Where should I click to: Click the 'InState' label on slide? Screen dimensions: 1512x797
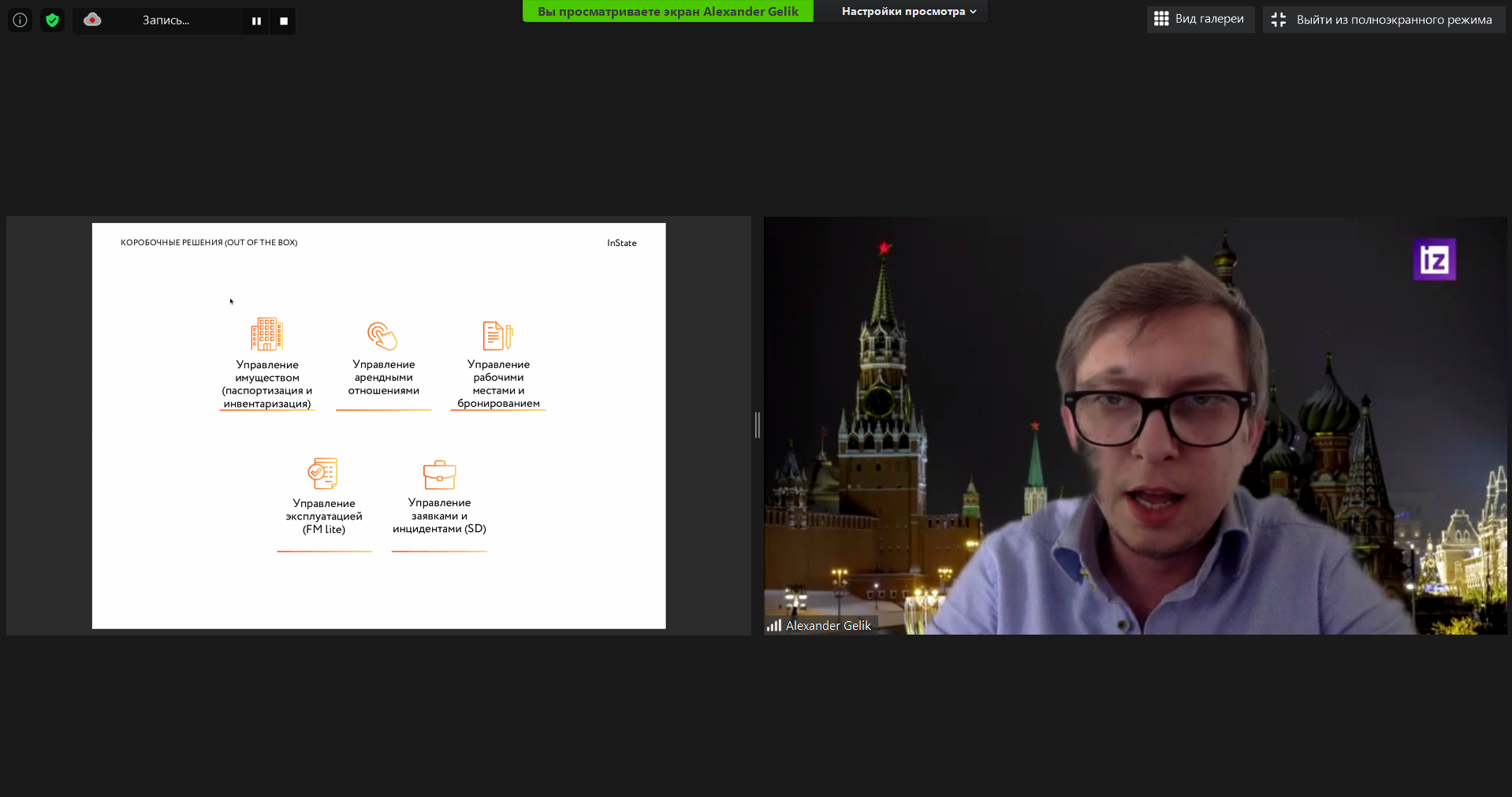point(621,243)
